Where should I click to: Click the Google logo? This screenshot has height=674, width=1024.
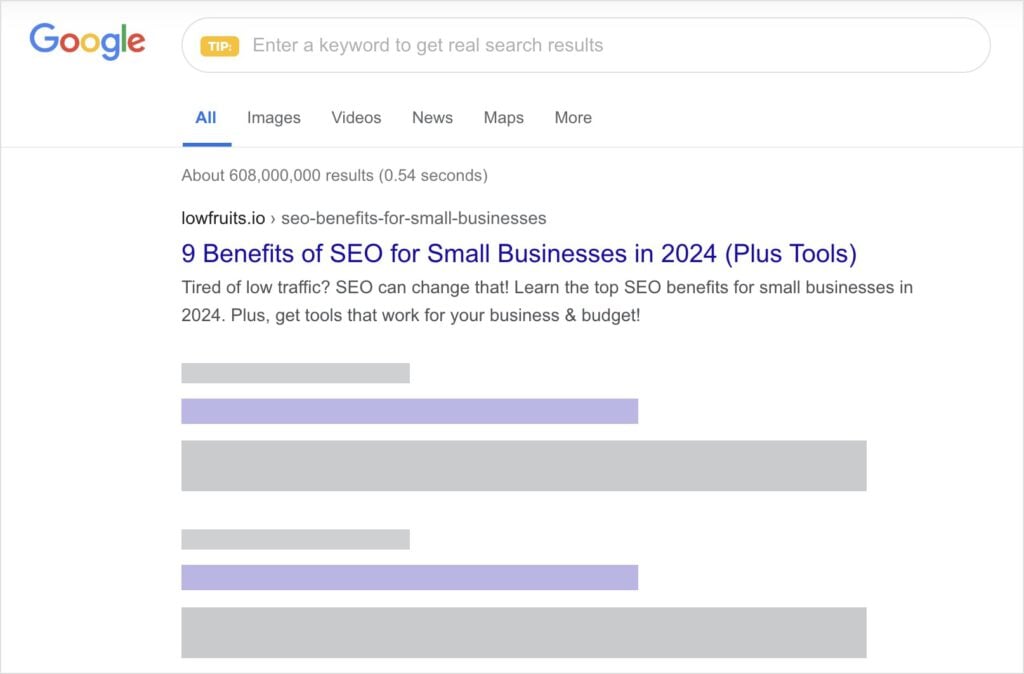tap(86, 41)
